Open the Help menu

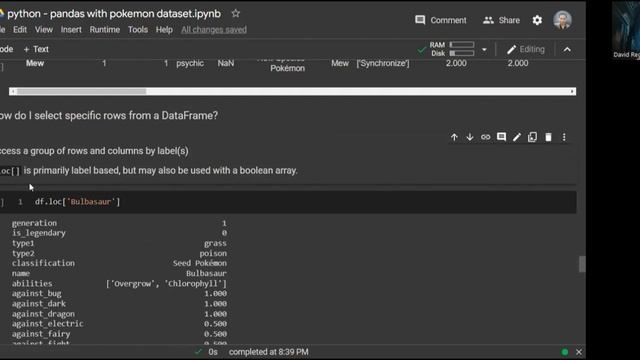point(164,30)
